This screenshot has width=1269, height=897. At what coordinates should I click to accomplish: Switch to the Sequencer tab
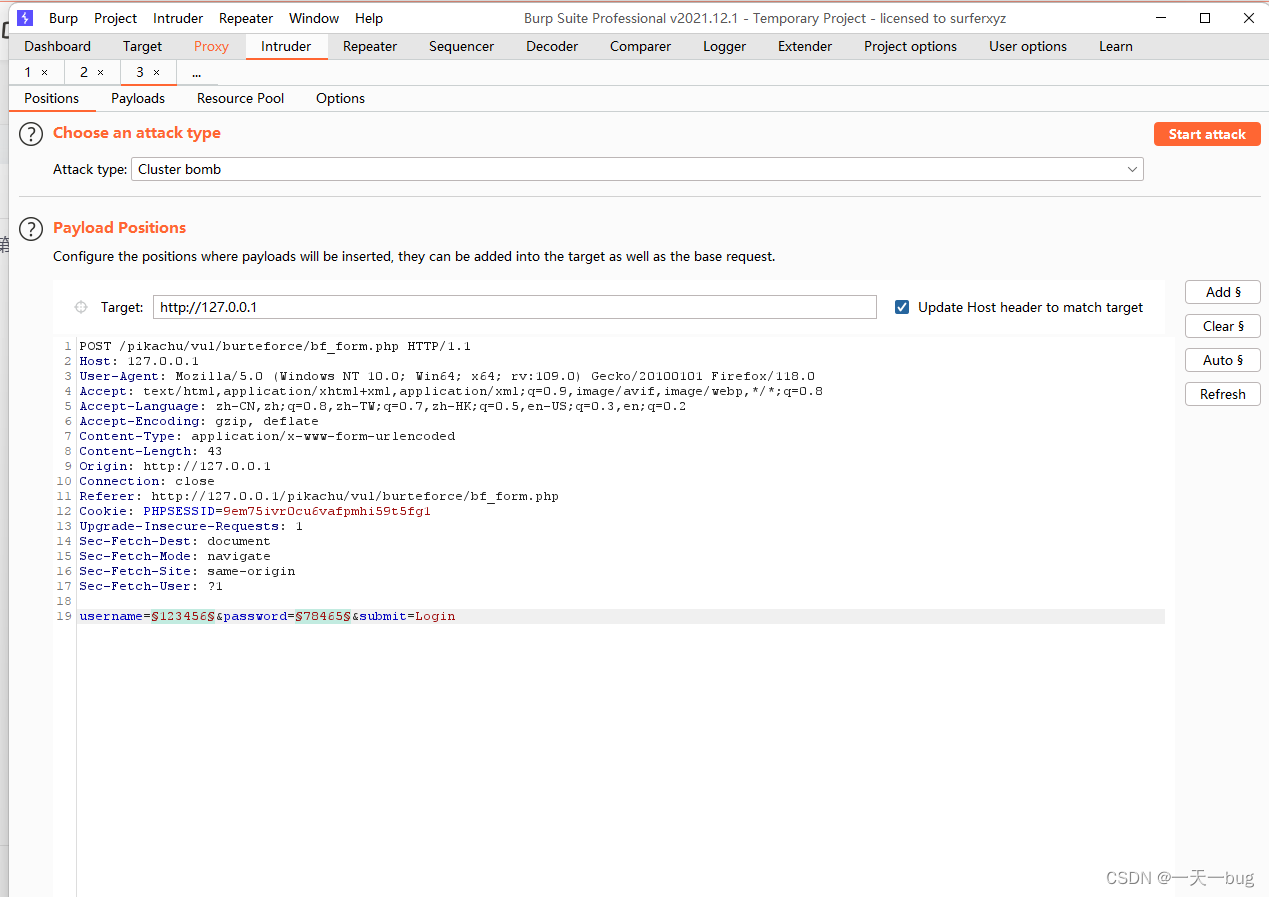[x=462, y=46]
